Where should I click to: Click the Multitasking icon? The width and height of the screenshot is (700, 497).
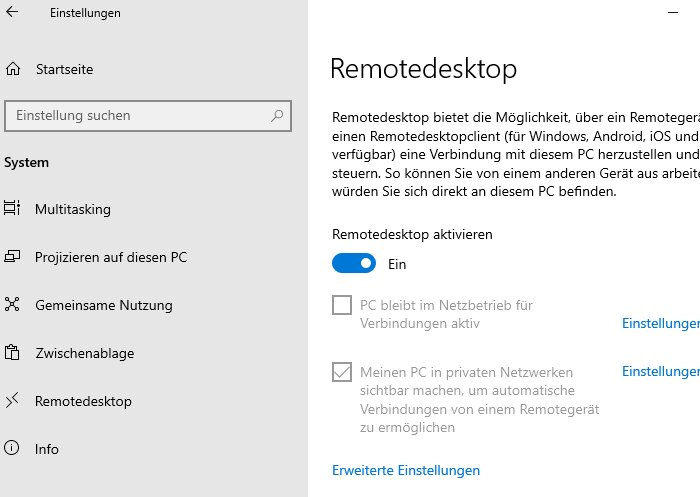12,208
